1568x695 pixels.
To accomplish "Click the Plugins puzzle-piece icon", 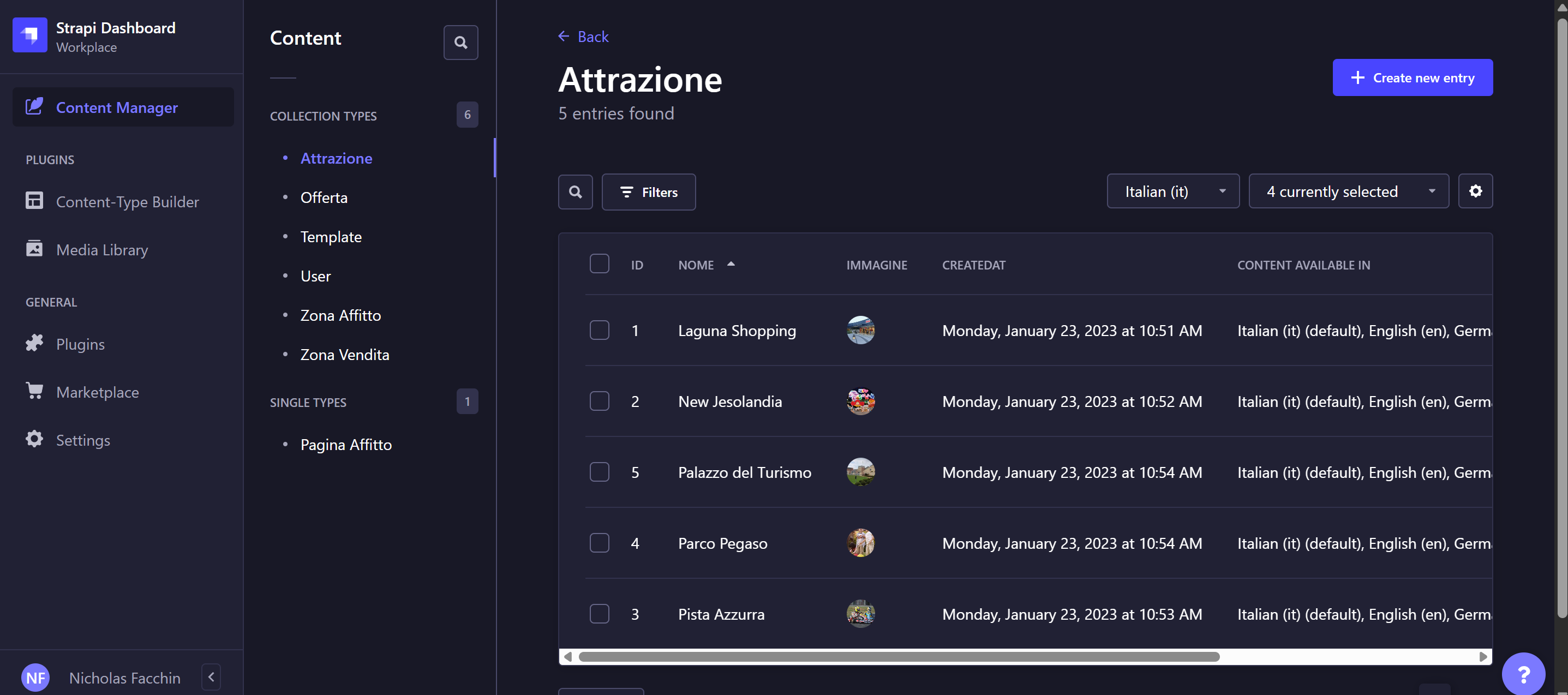I will click(x=34, y=343).
